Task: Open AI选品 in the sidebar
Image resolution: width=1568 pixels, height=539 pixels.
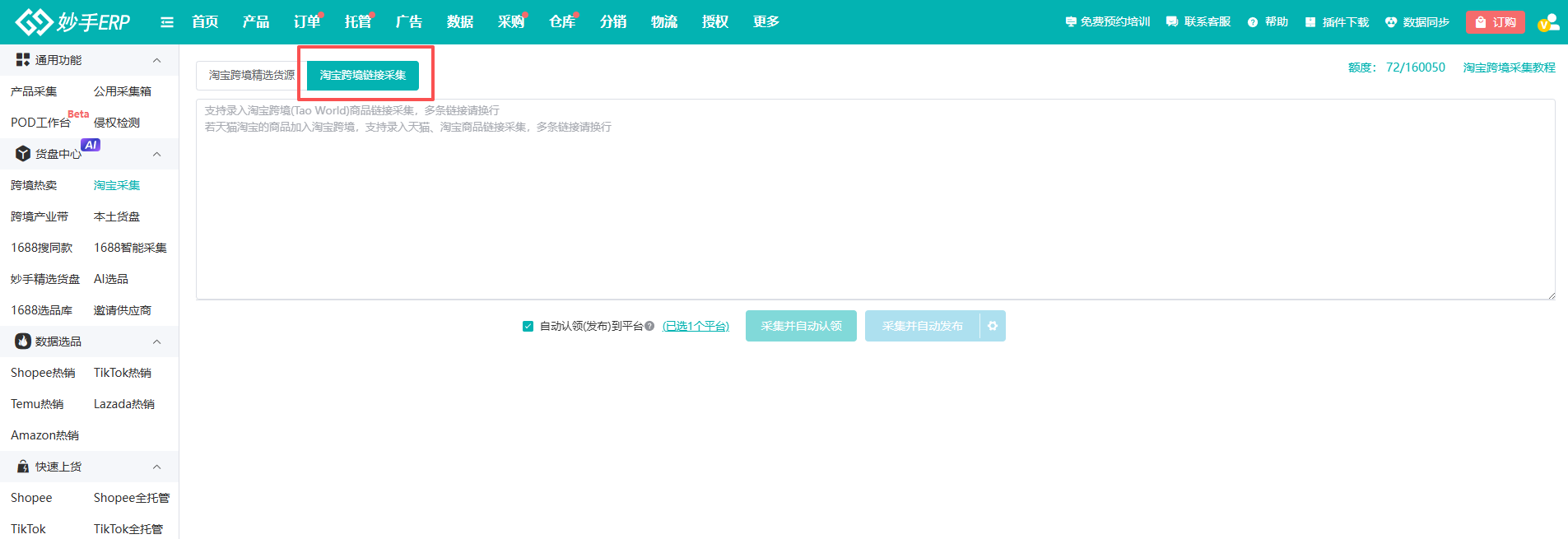Action: [x=111, y=279]
